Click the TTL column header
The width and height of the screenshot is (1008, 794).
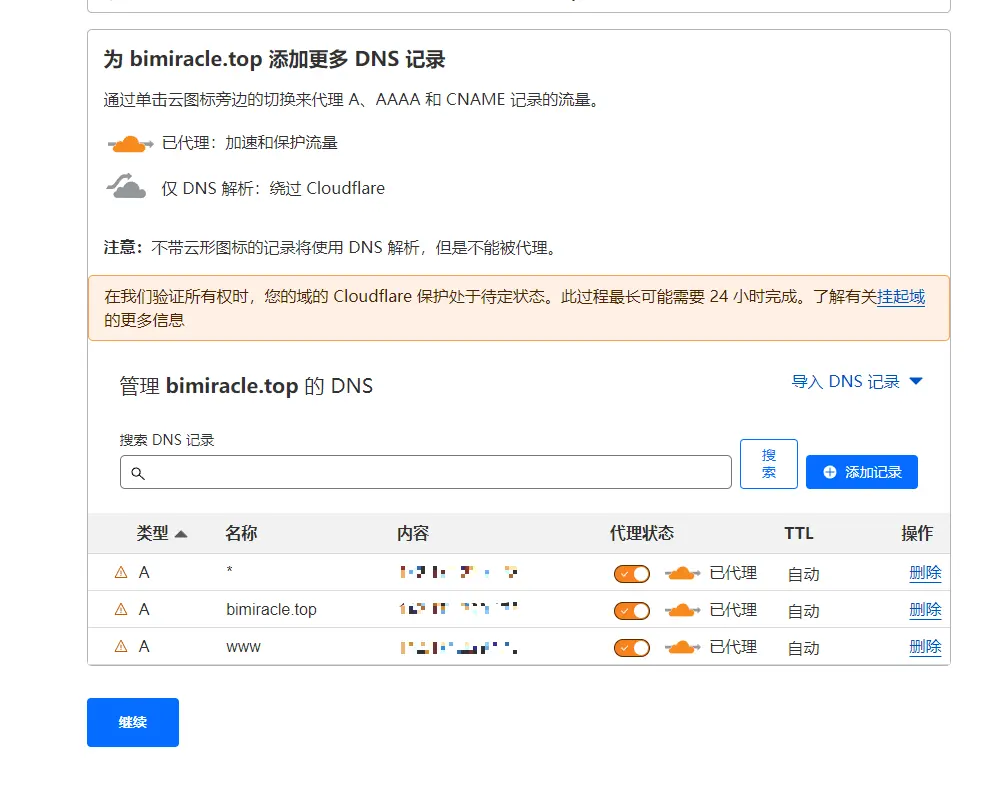(799, 533)
